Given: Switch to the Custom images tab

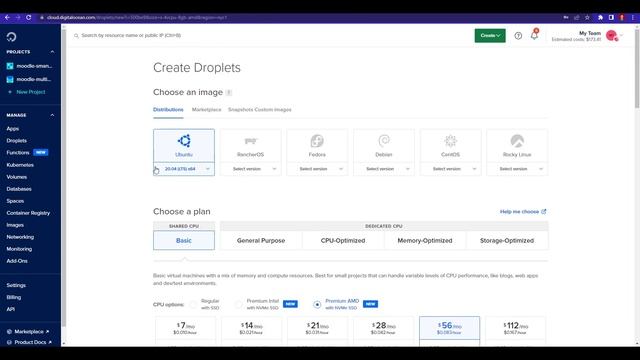Looking at the screenshot, I should pyautogui.click(x=273, y=110).
